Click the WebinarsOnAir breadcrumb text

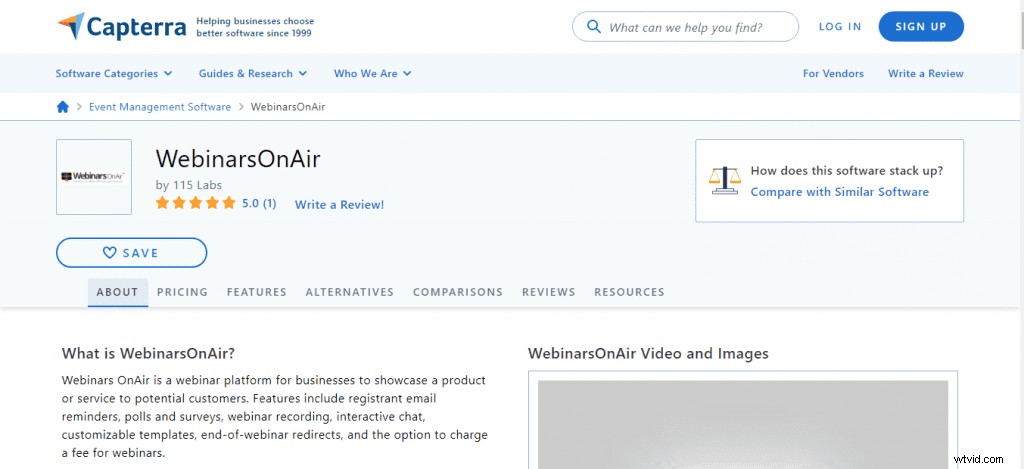coord(288,107)
